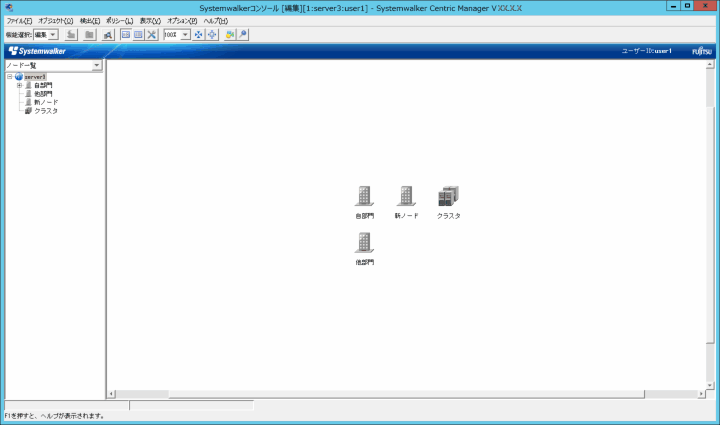Click the crossed tools toolbar icon

(152, 34)
